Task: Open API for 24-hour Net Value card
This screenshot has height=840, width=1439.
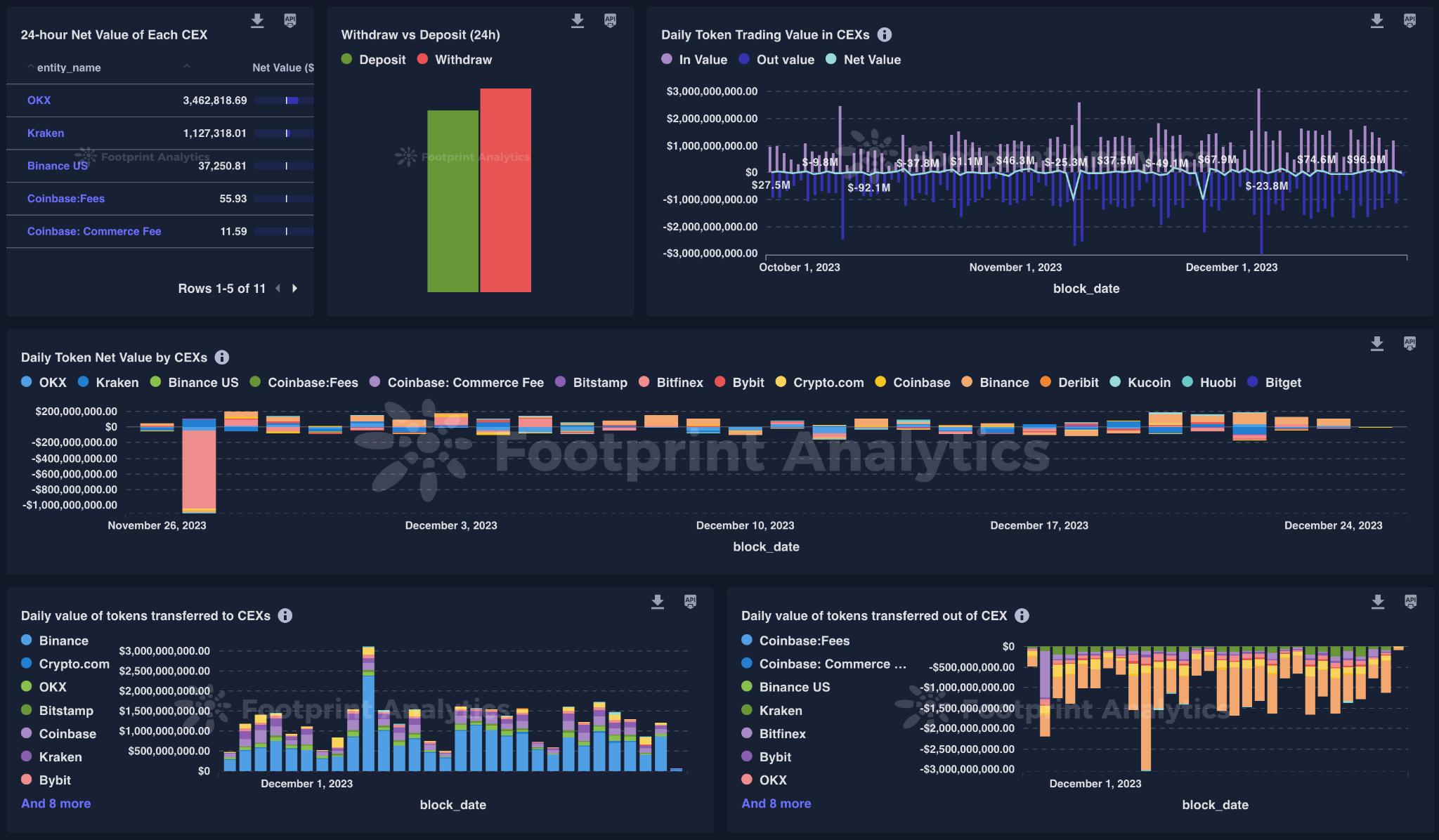Action: (x=289, y=21)
